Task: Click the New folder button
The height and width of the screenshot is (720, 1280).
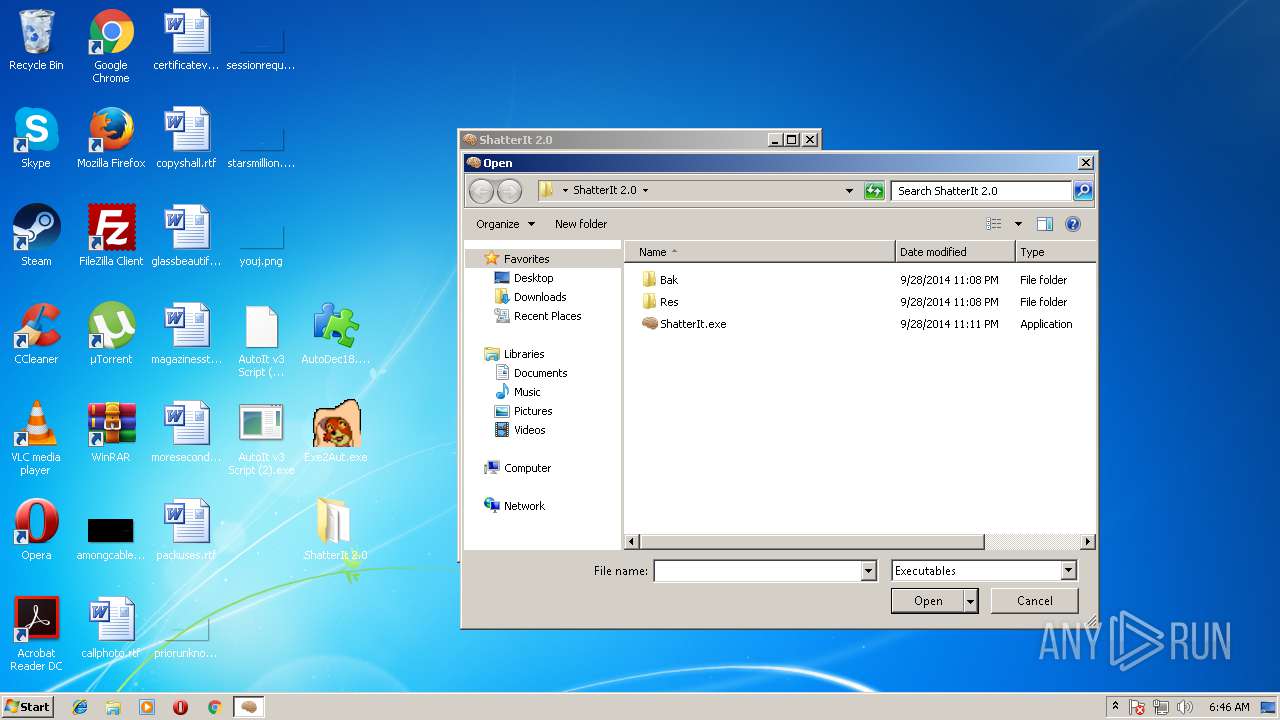Action: point(581,224)
